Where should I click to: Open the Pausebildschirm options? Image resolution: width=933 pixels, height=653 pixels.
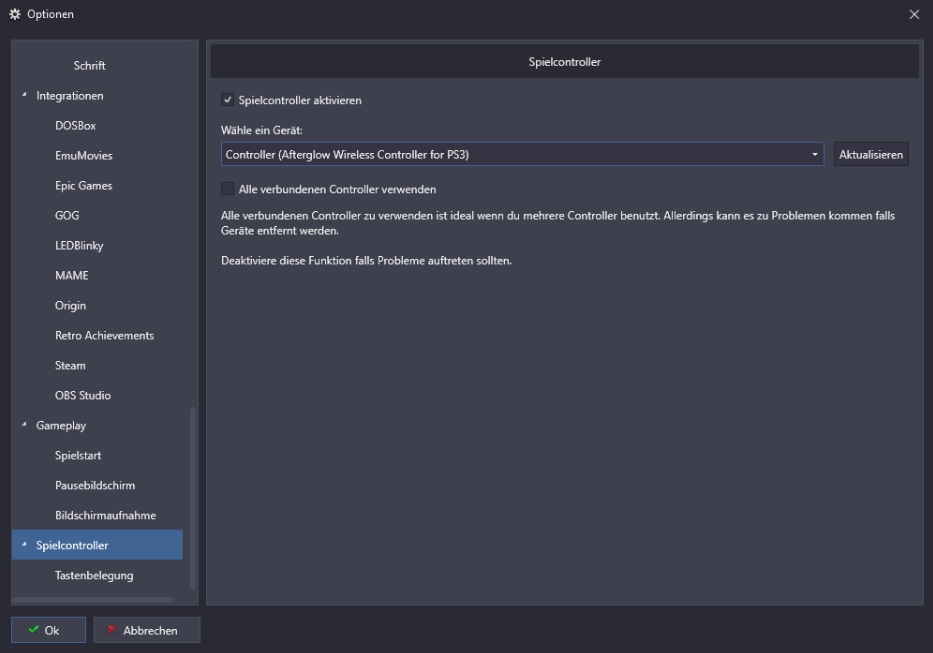point(95,485)
